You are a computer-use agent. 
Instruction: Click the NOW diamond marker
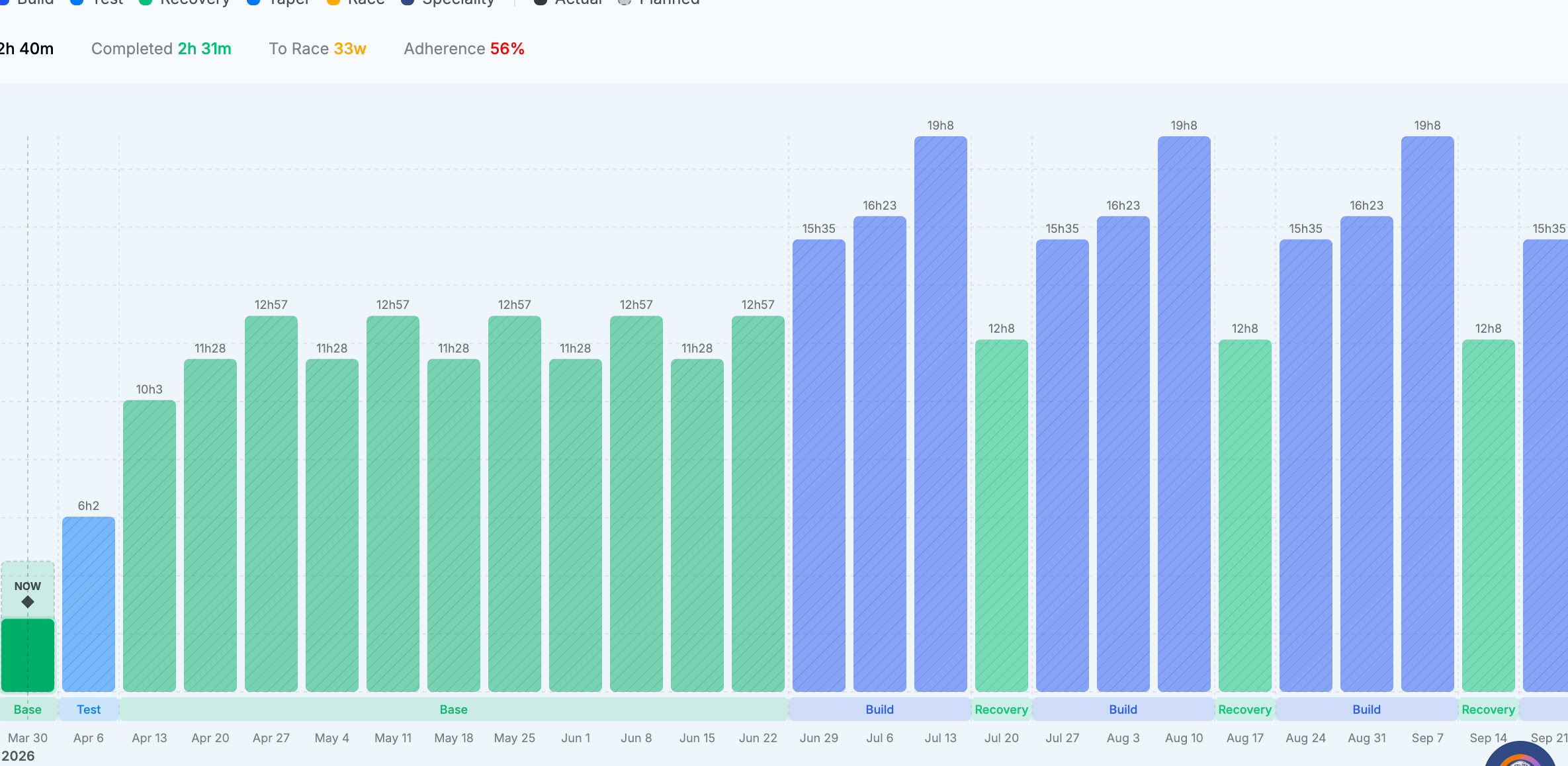point(28,602)
